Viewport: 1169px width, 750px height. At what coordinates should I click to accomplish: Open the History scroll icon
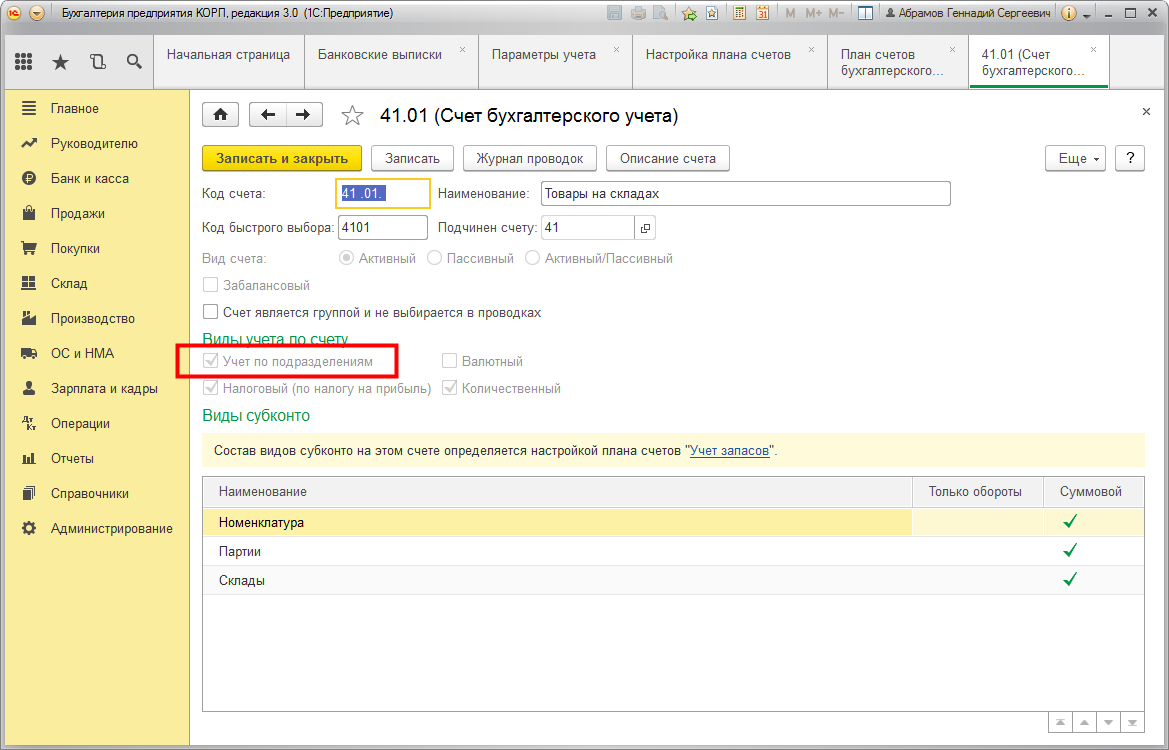point(98,62)
